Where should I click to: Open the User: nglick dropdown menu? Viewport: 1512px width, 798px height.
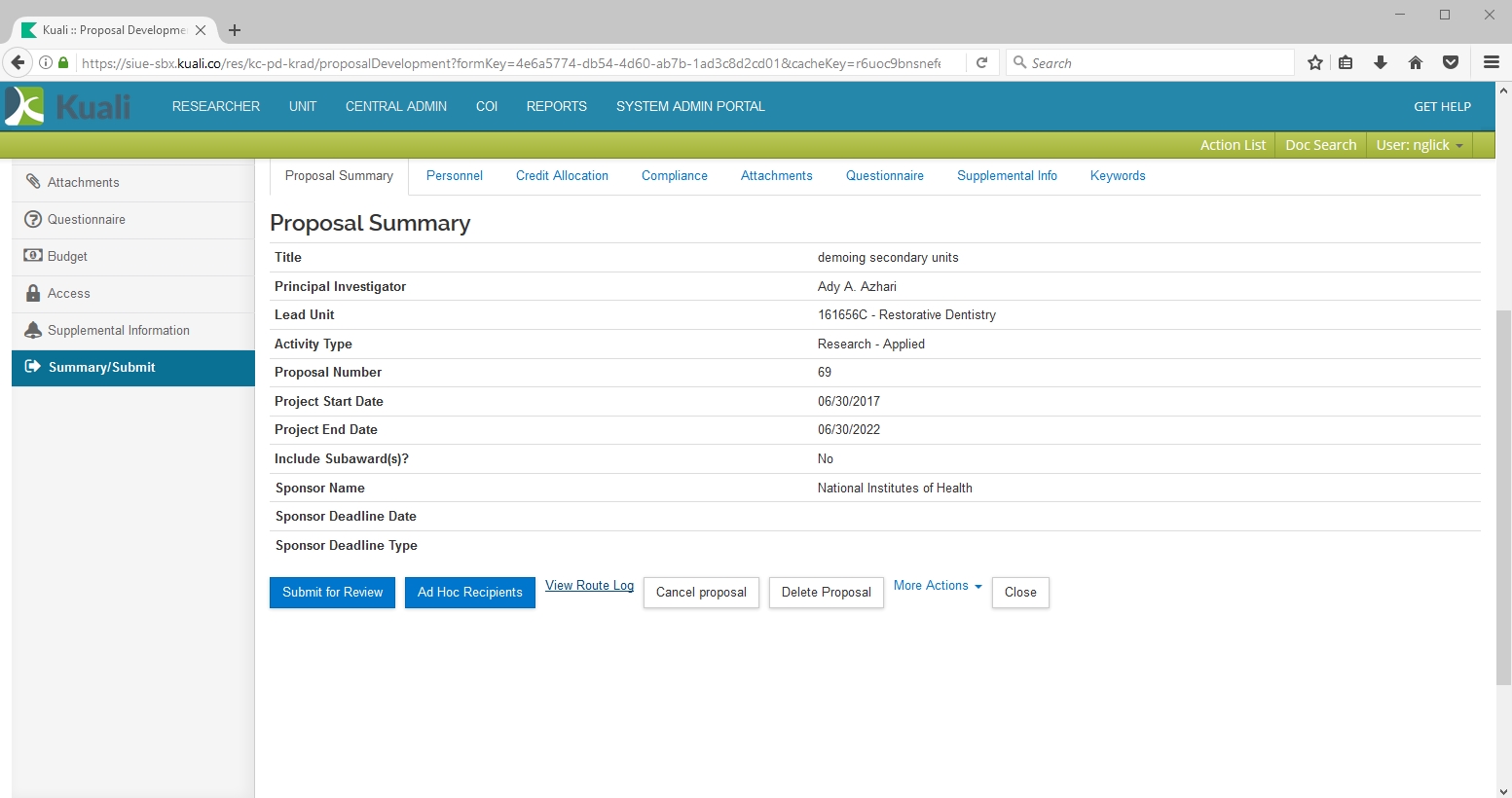coord(1419,145)
